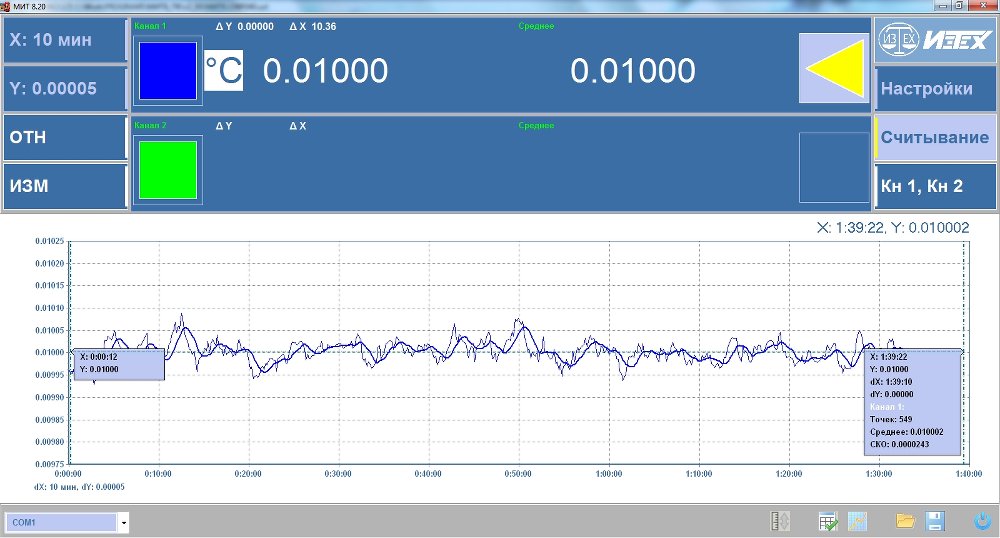Expand the COM1 port dropdown arrow
The width and height of the screenshot is (1000, 538).
124,523
